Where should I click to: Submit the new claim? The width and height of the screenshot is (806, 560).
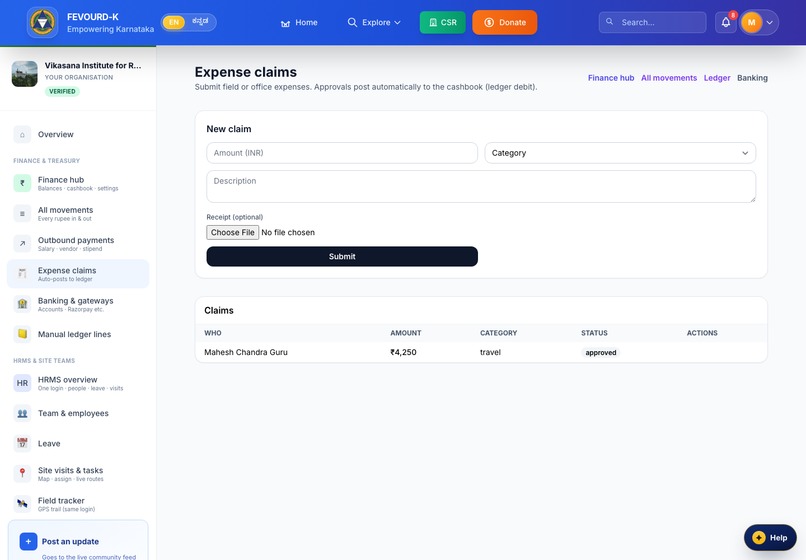(x=342, y=257)
